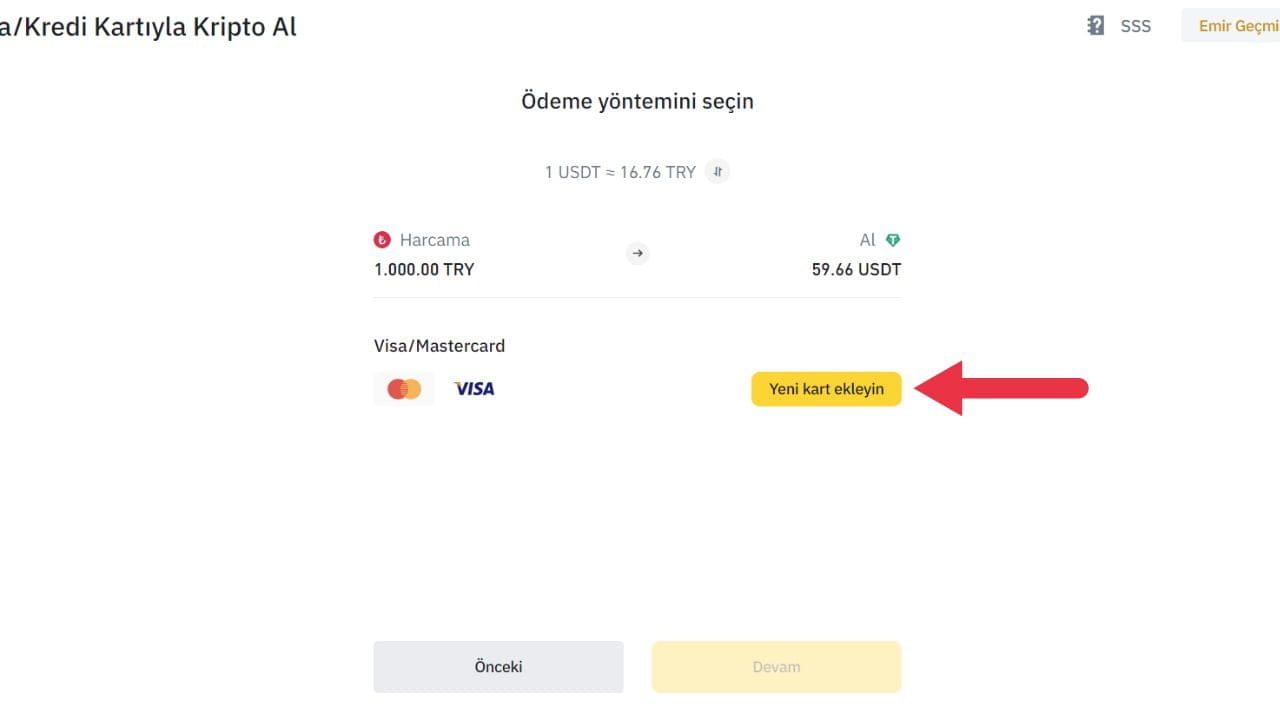This screenshot has width=1280, height=720.
Task: Click the Yeni kart ekleyin button
Action: pyautogui.click(x=826, y=388)
